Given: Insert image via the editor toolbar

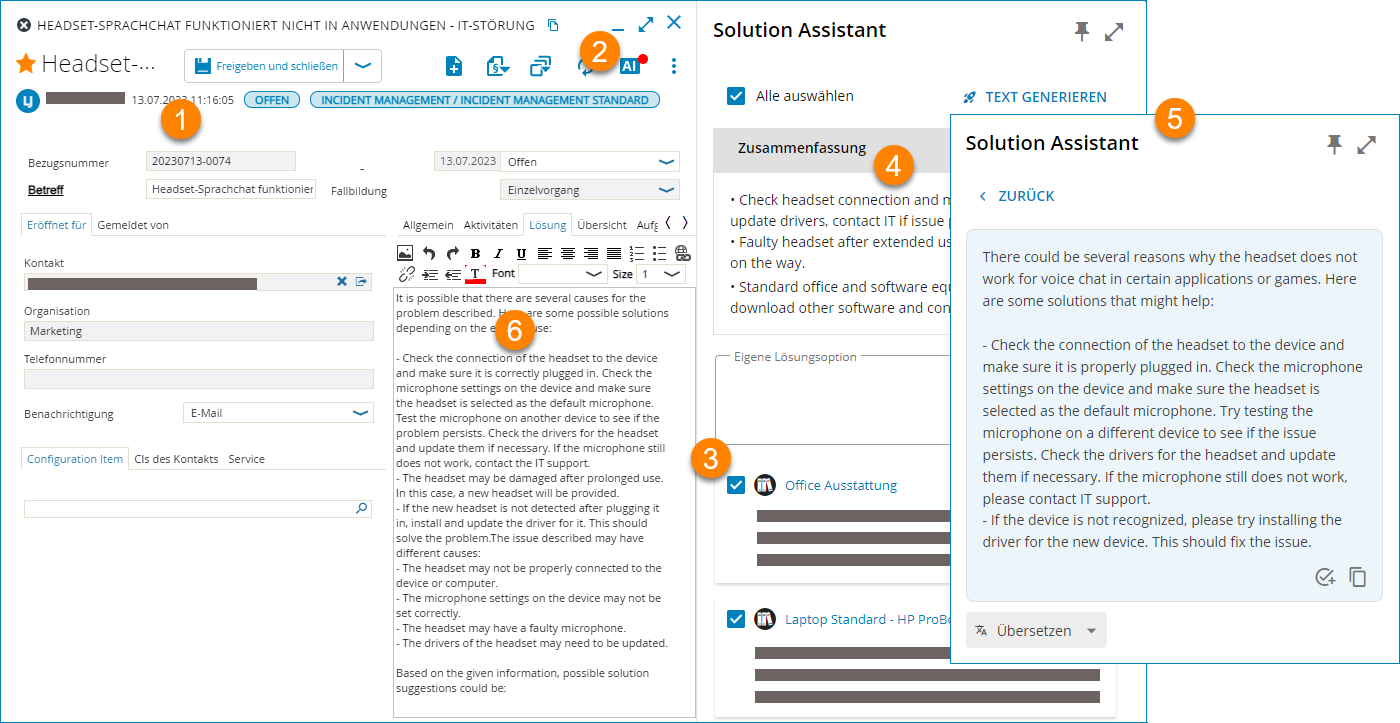Looking at the screenshot, I should pyautogui.click(x=405, y=253).
